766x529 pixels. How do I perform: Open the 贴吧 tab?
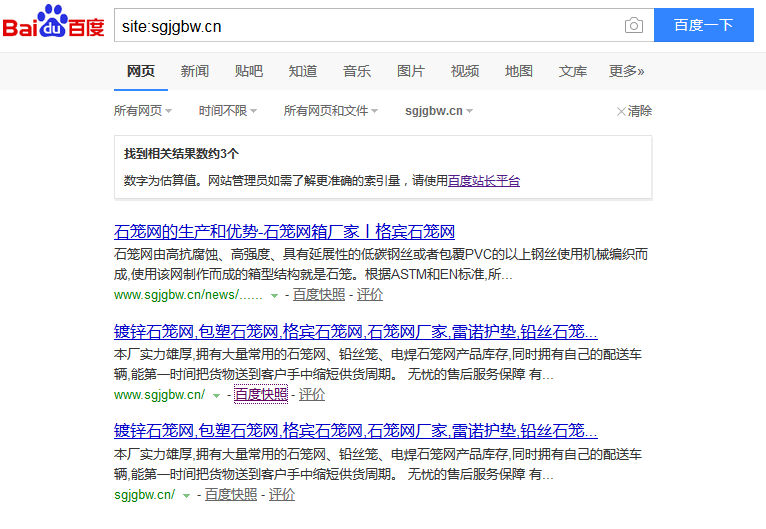[249, 71]
